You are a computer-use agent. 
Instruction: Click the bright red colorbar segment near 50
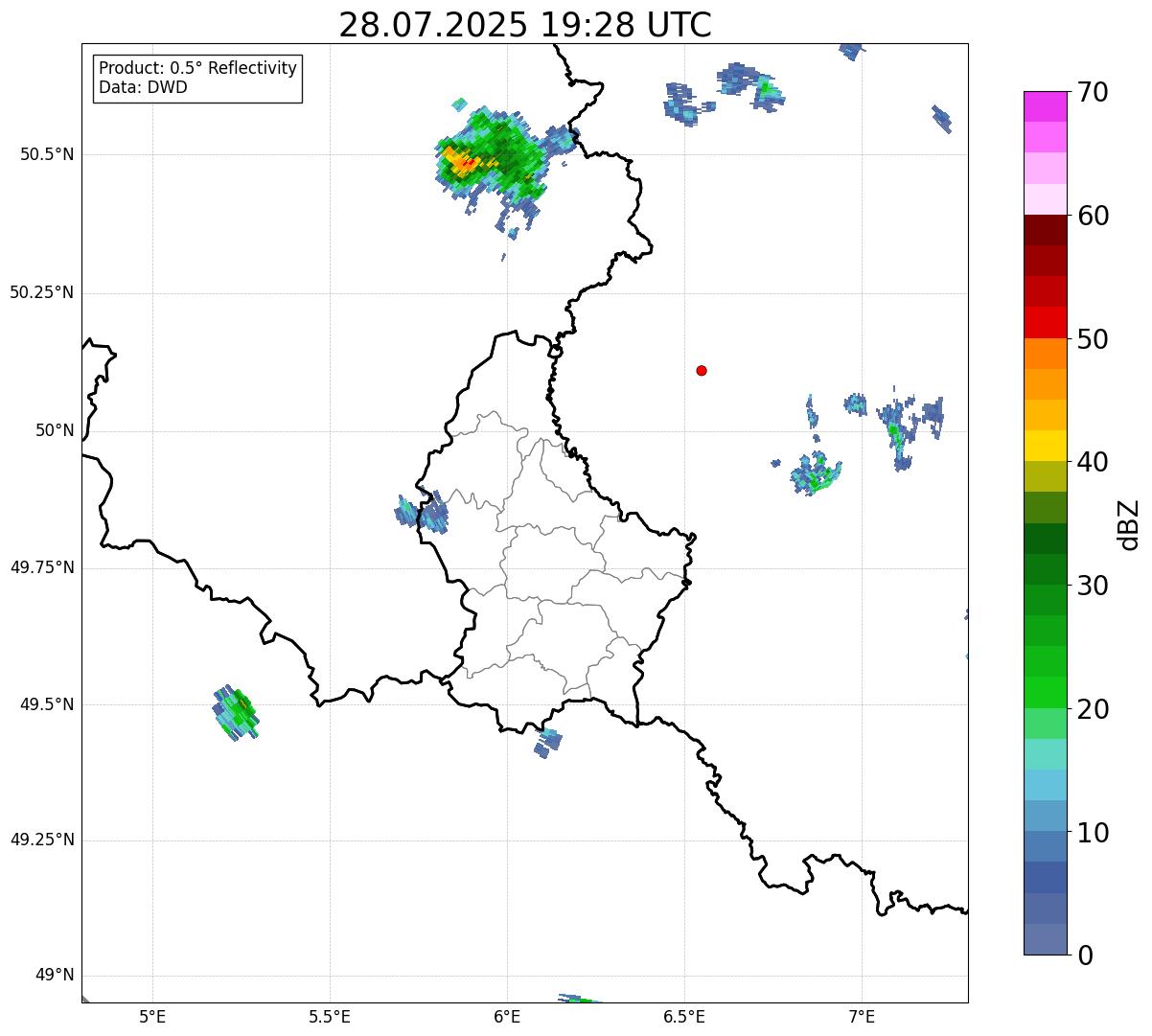[x=1046, y=323]
